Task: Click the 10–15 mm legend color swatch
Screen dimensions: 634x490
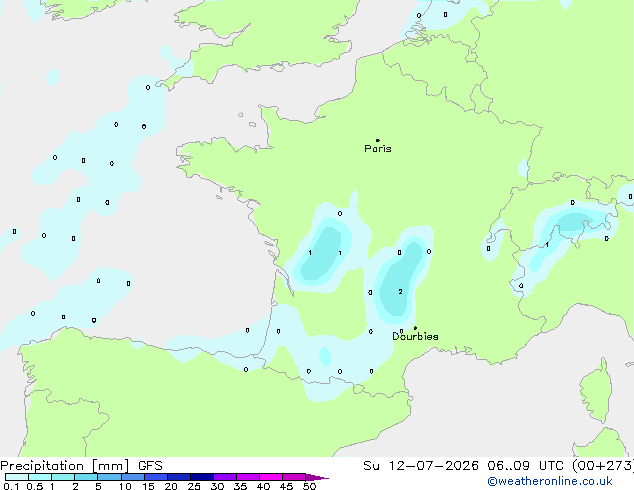Action: point(133,477)
